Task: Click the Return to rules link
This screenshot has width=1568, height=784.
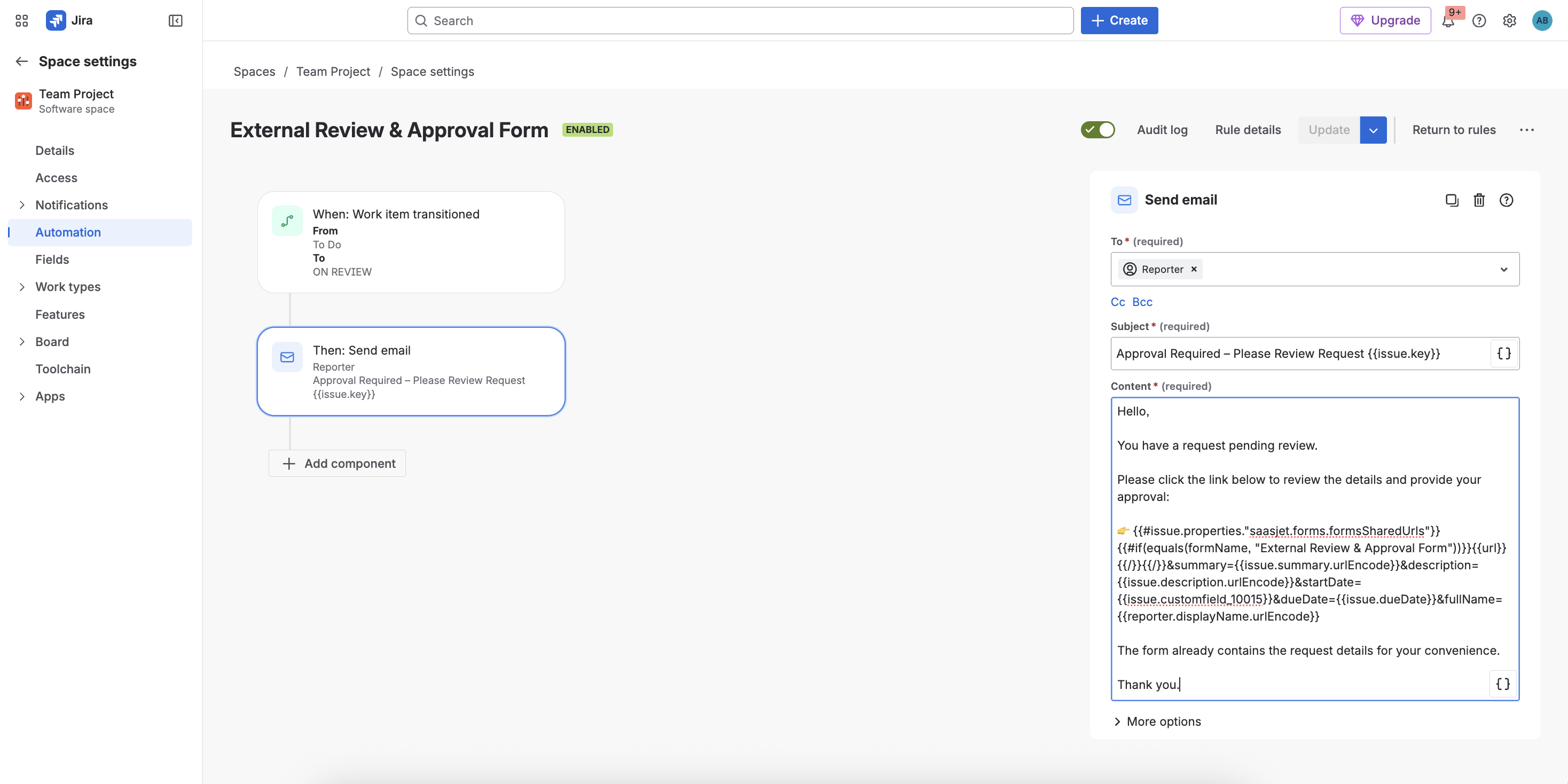Action: coord(1454,130)
